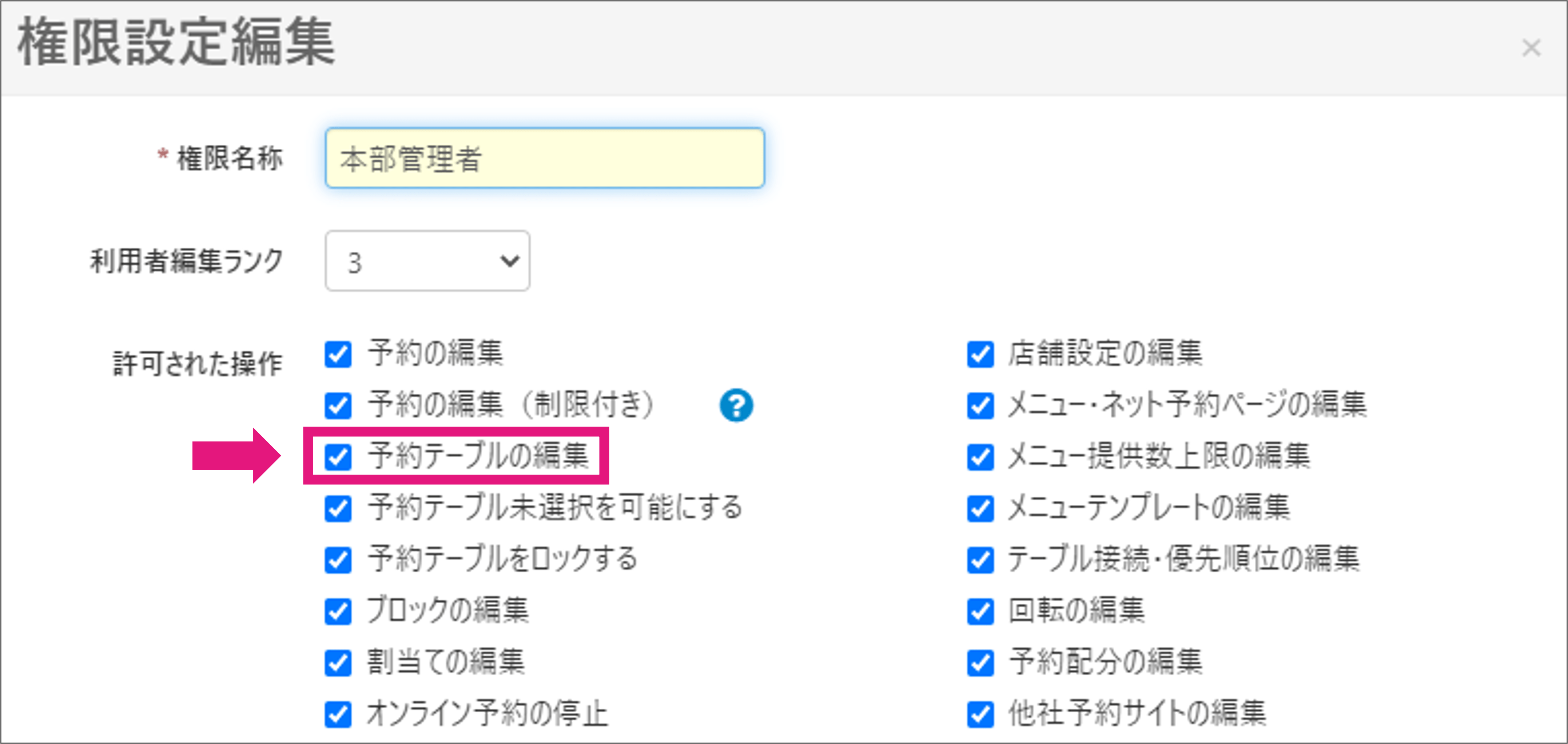Screen dimensions: 1568x744
Task: Uncheck テーブル接続・優先順位の編集 checkbox
Action: 980,560
